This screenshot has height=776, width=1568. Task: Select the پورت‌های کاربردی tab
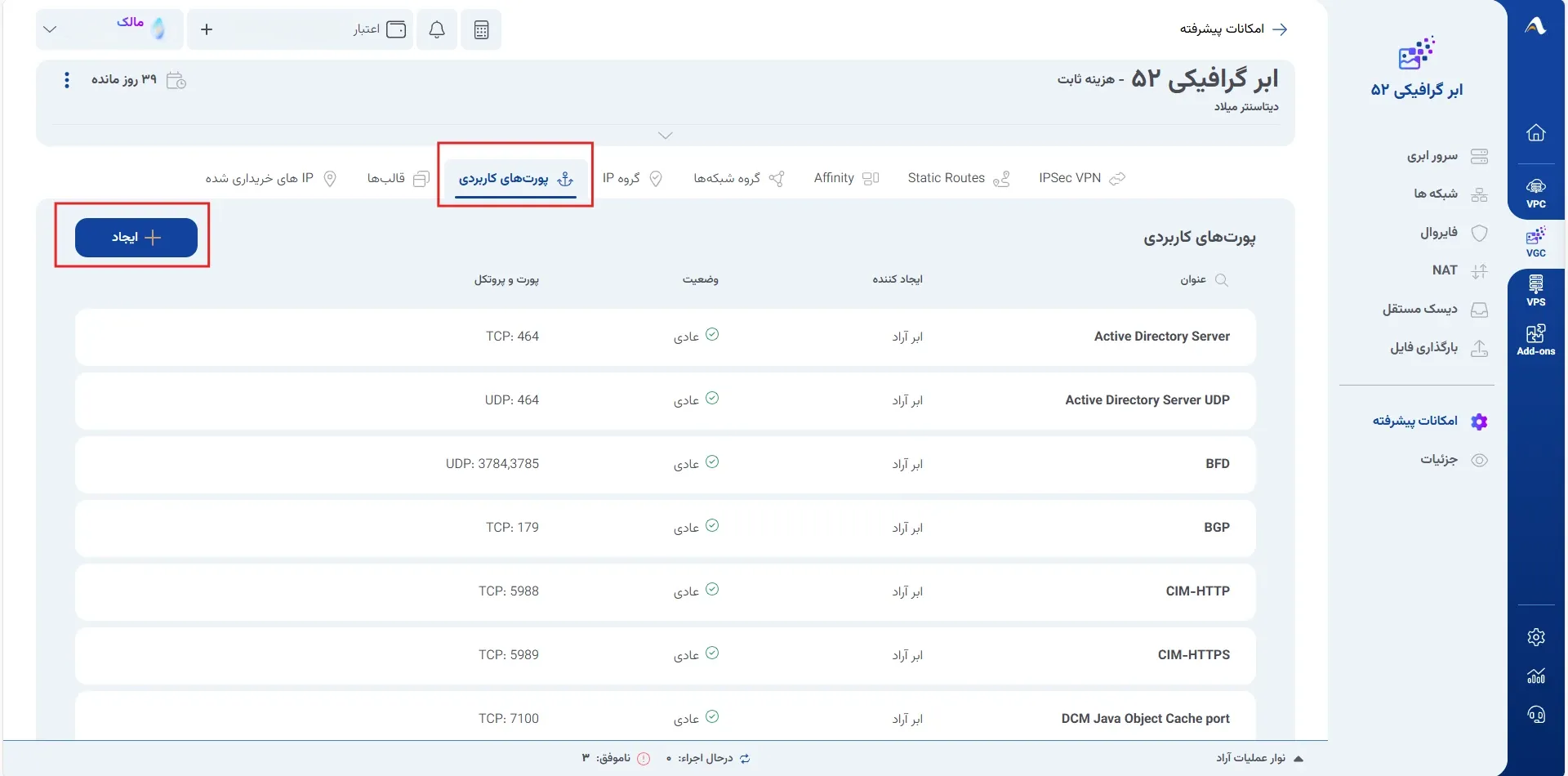[x=516, y=179]
